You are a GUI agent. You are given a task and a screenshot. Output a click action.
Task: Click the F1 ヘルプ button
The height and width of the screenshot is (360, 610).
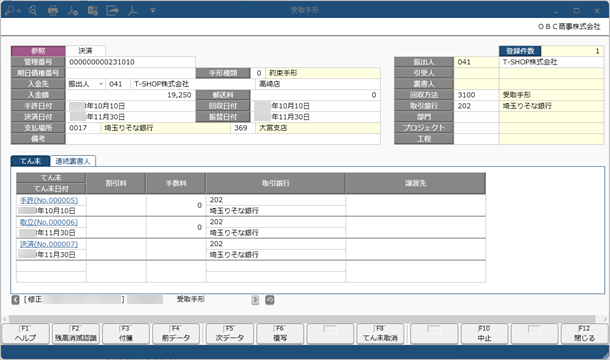coord(26,334)
